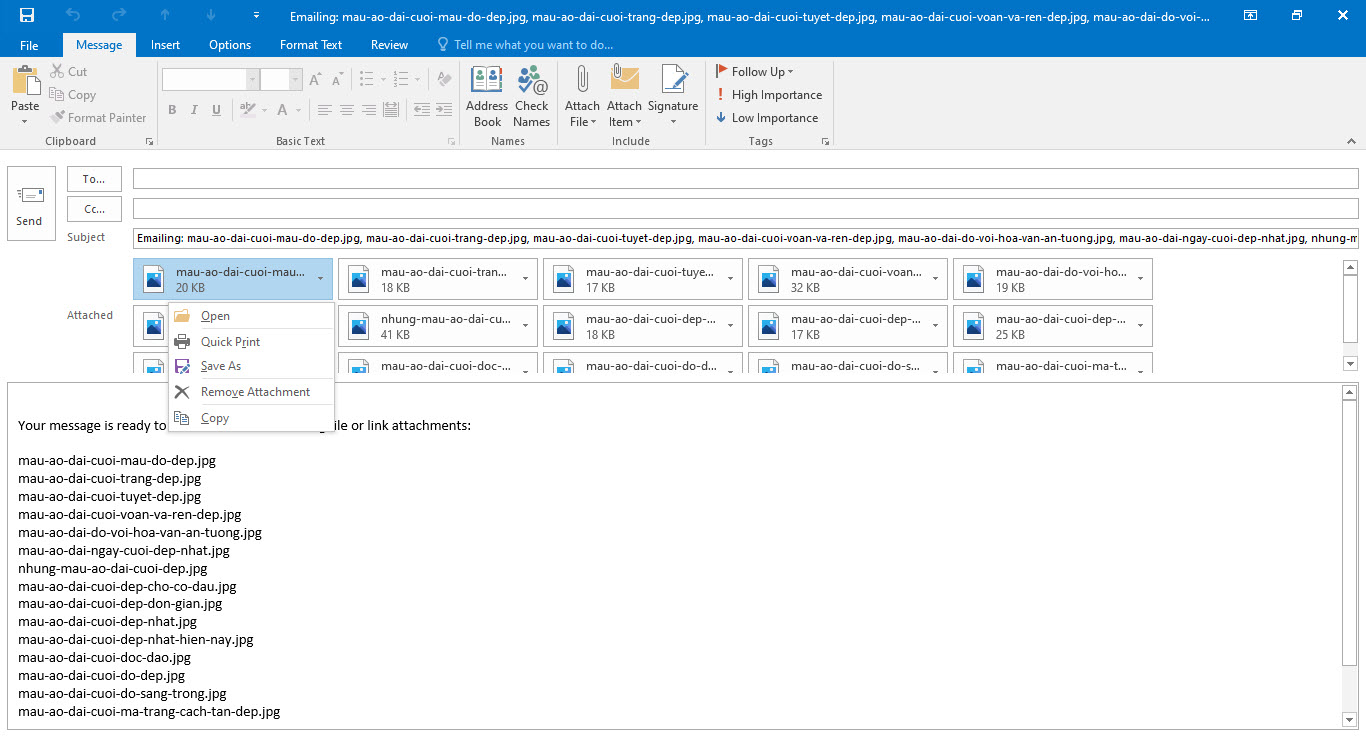The width and height of the screenshot is (1366, 738).
Task: Align text left
Action: point(324,110)
